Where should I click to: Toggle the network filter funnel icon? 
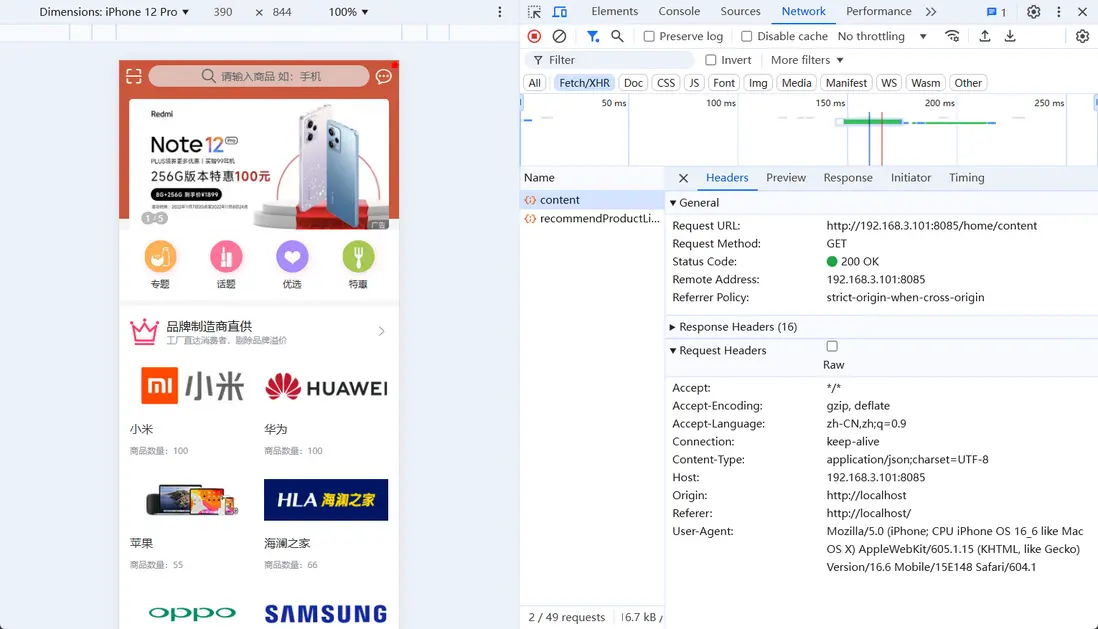coord(593,36)
